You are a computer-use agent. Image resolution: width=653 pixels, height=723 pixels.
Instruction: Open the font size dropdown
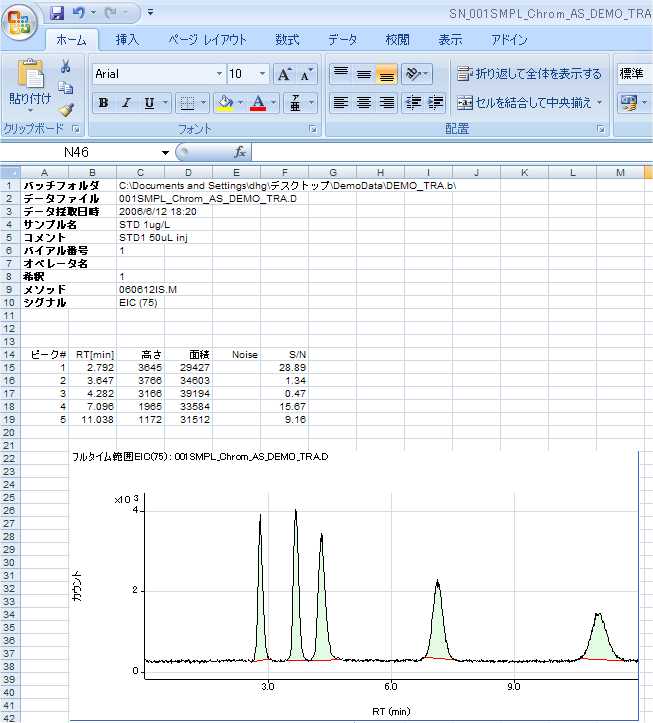[262, 74]
